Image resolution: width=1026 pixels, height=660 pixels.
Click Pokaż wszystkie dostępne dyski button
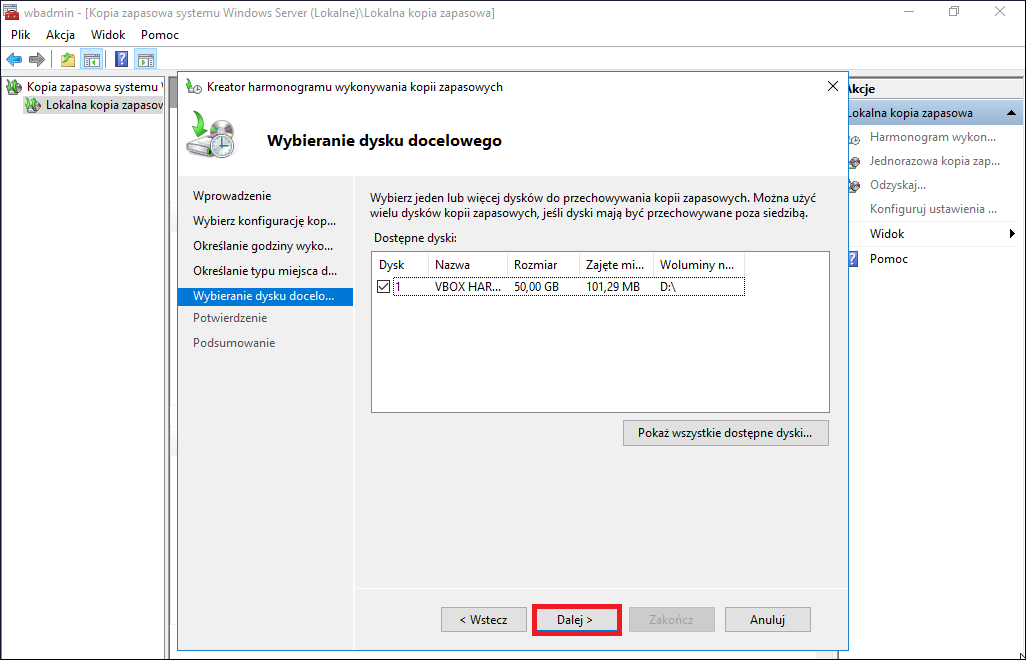pos(726,433)
